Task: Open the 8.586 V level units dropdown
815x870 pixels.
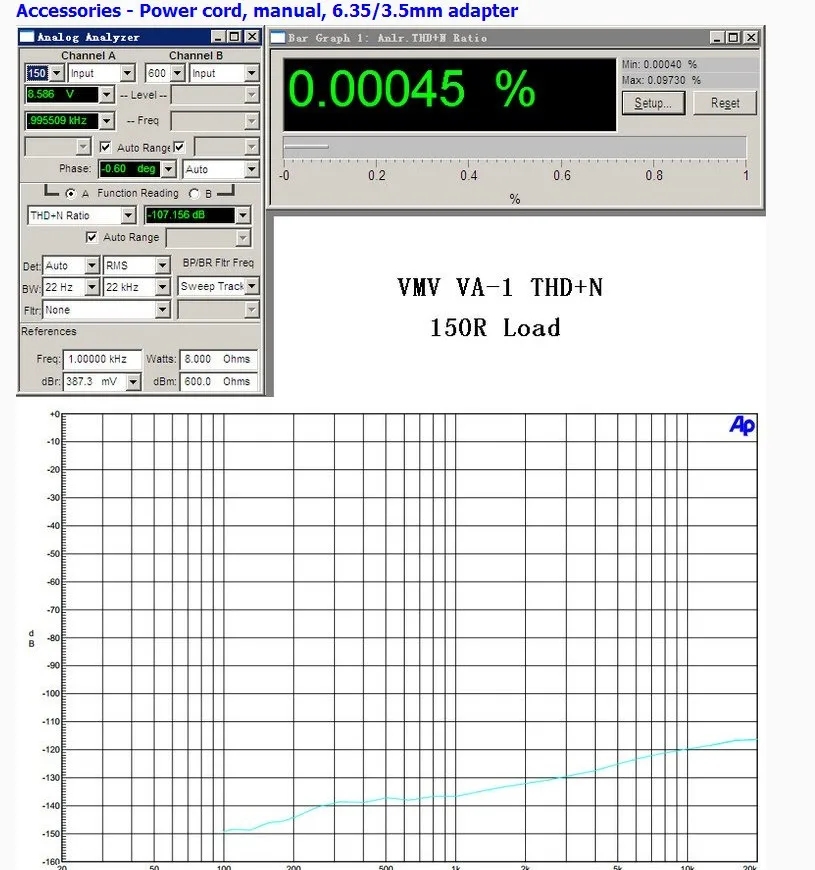Action: coord(107,94)
